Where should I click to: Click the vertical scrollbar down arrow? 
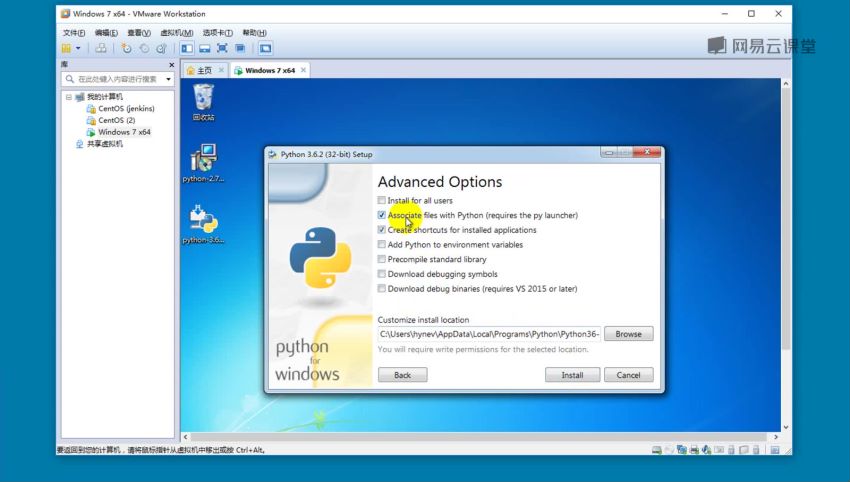(785, 427)
